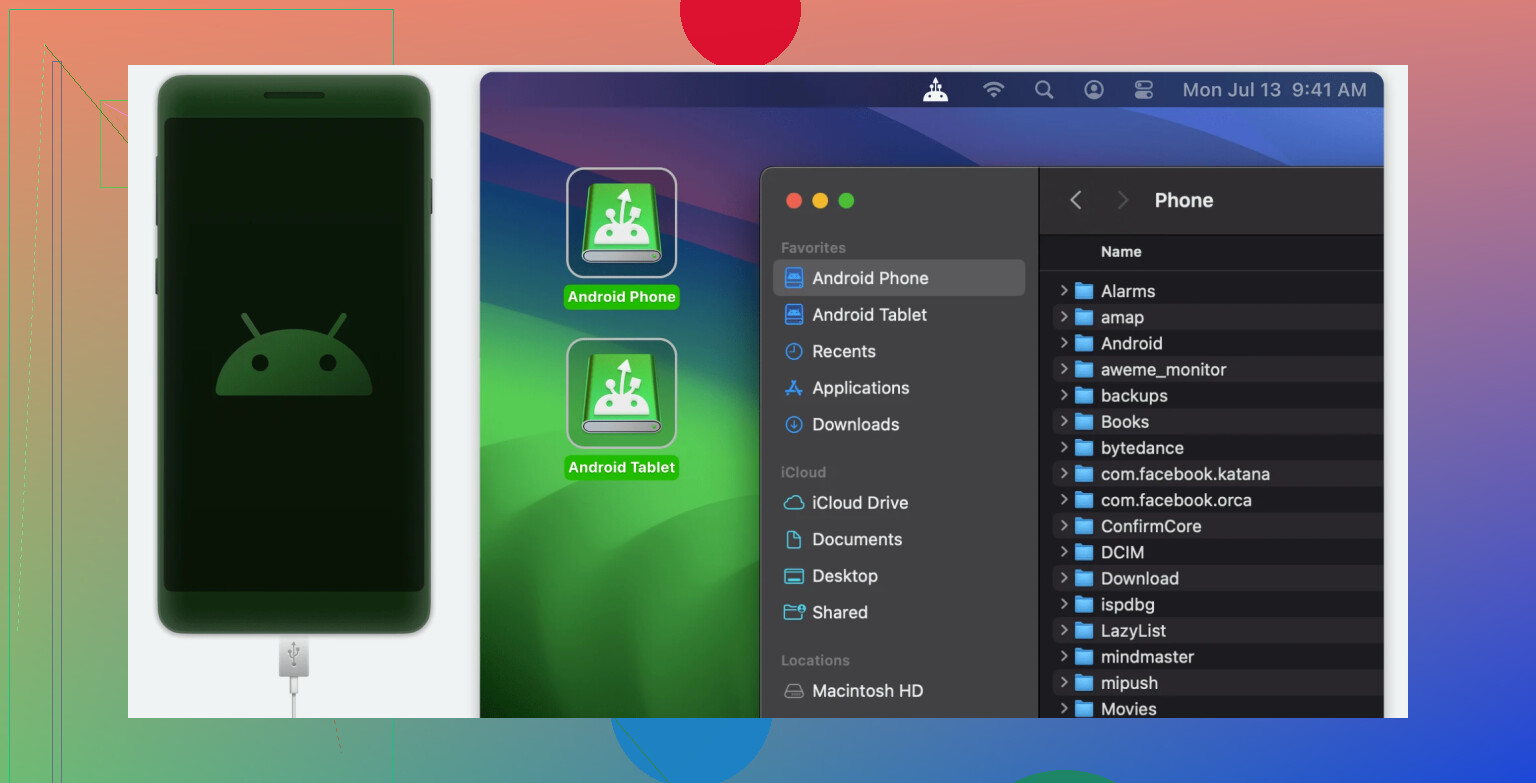Open Wi-Fi status menu
The image size is (1536, 783).
pyautogui.click(x=993, y=90)
